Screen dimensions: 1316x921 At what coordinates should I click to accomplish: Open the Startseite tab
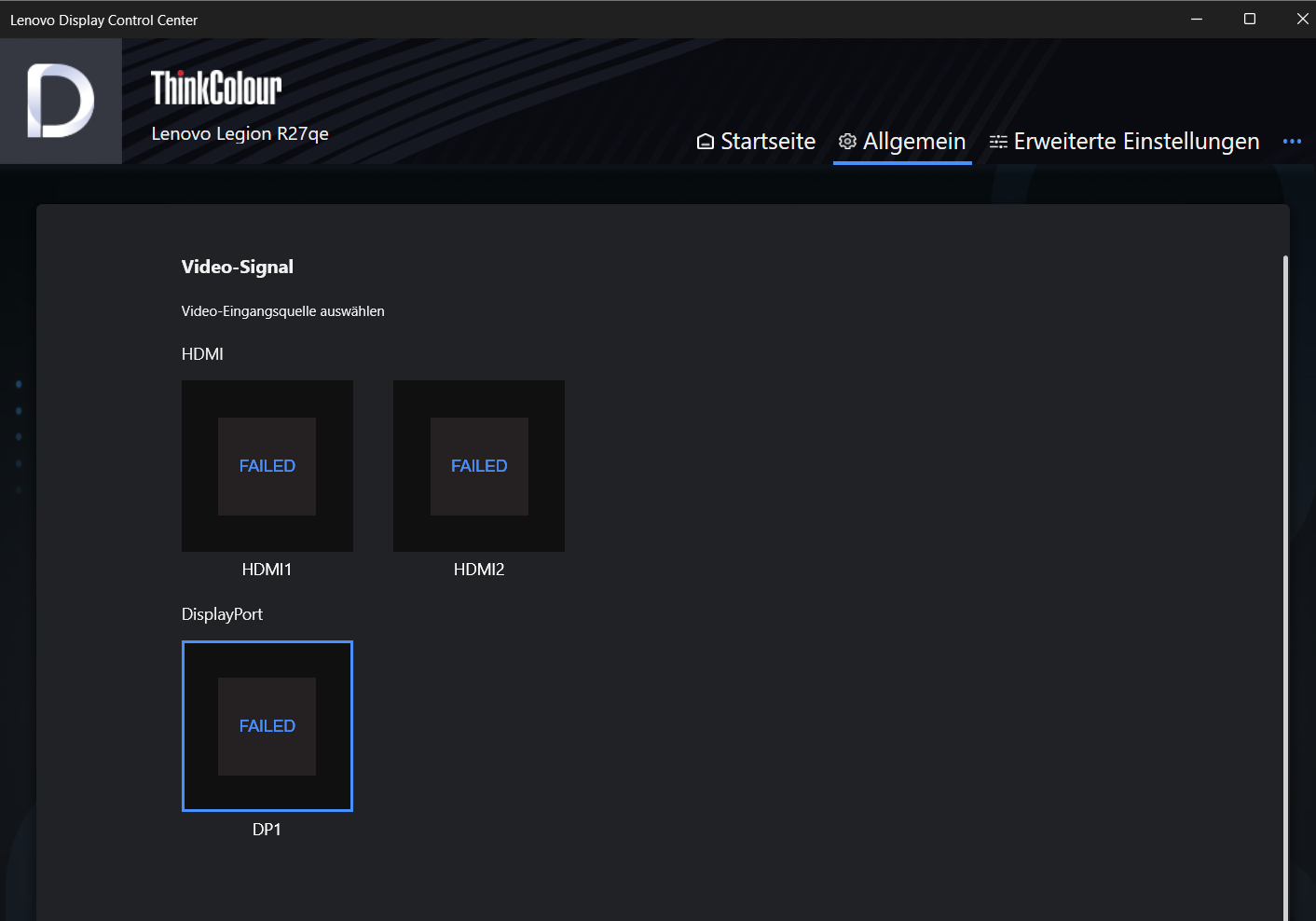tap(756, 141)
